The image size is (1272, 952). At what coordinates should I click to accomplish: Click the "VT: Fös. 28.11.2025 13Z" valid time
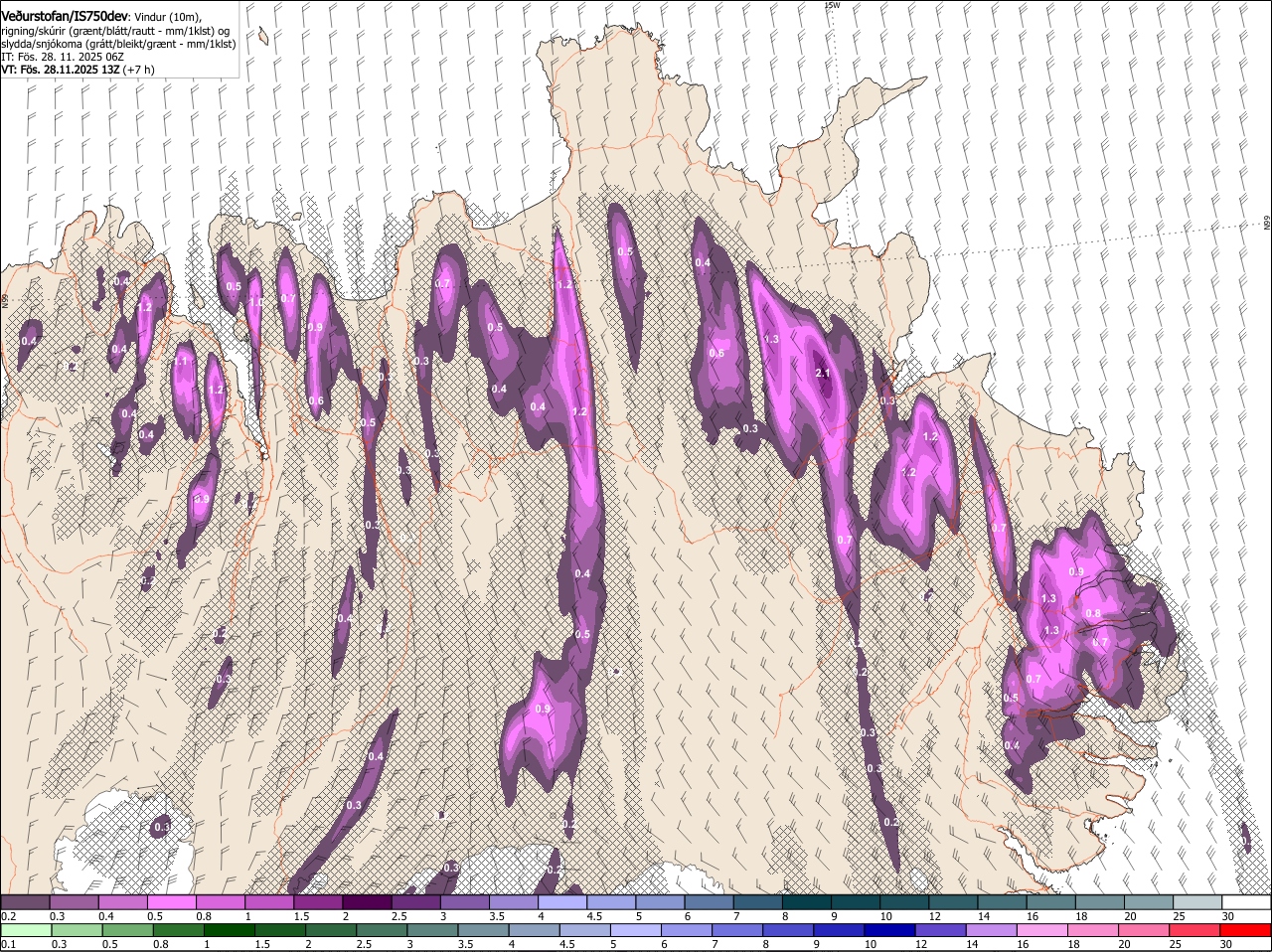(x=61, y=70)
